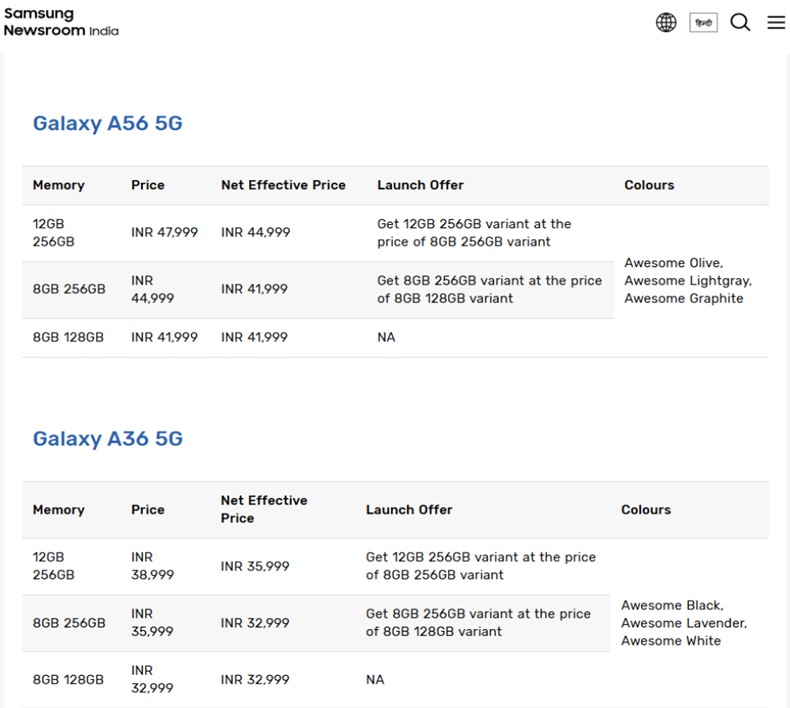
Task: Select the INR 47,999 price cell
Action: point(164,232)
